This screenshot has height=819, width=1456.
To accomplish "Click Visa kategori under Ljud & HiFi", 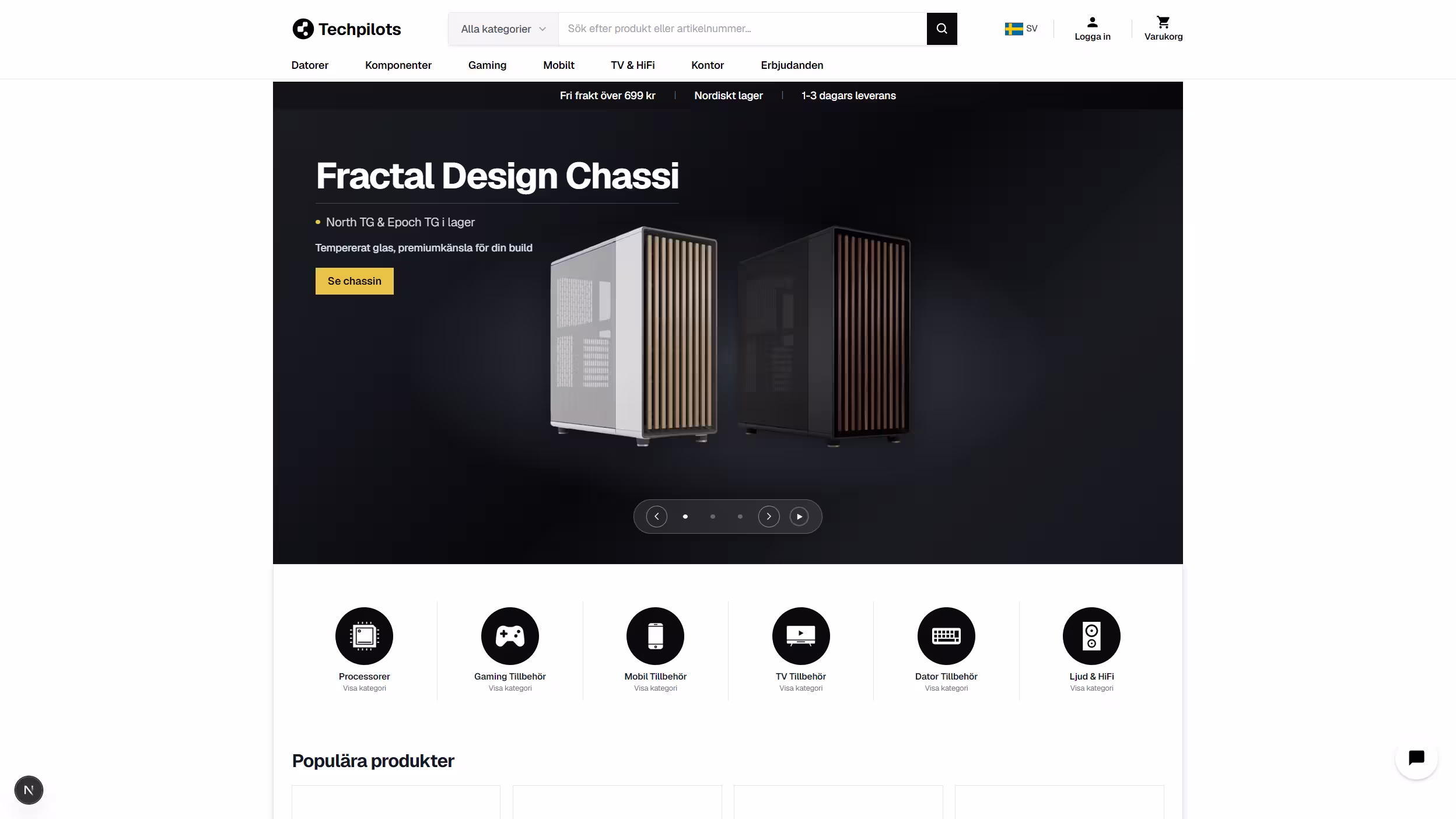I will [1091, 688].
